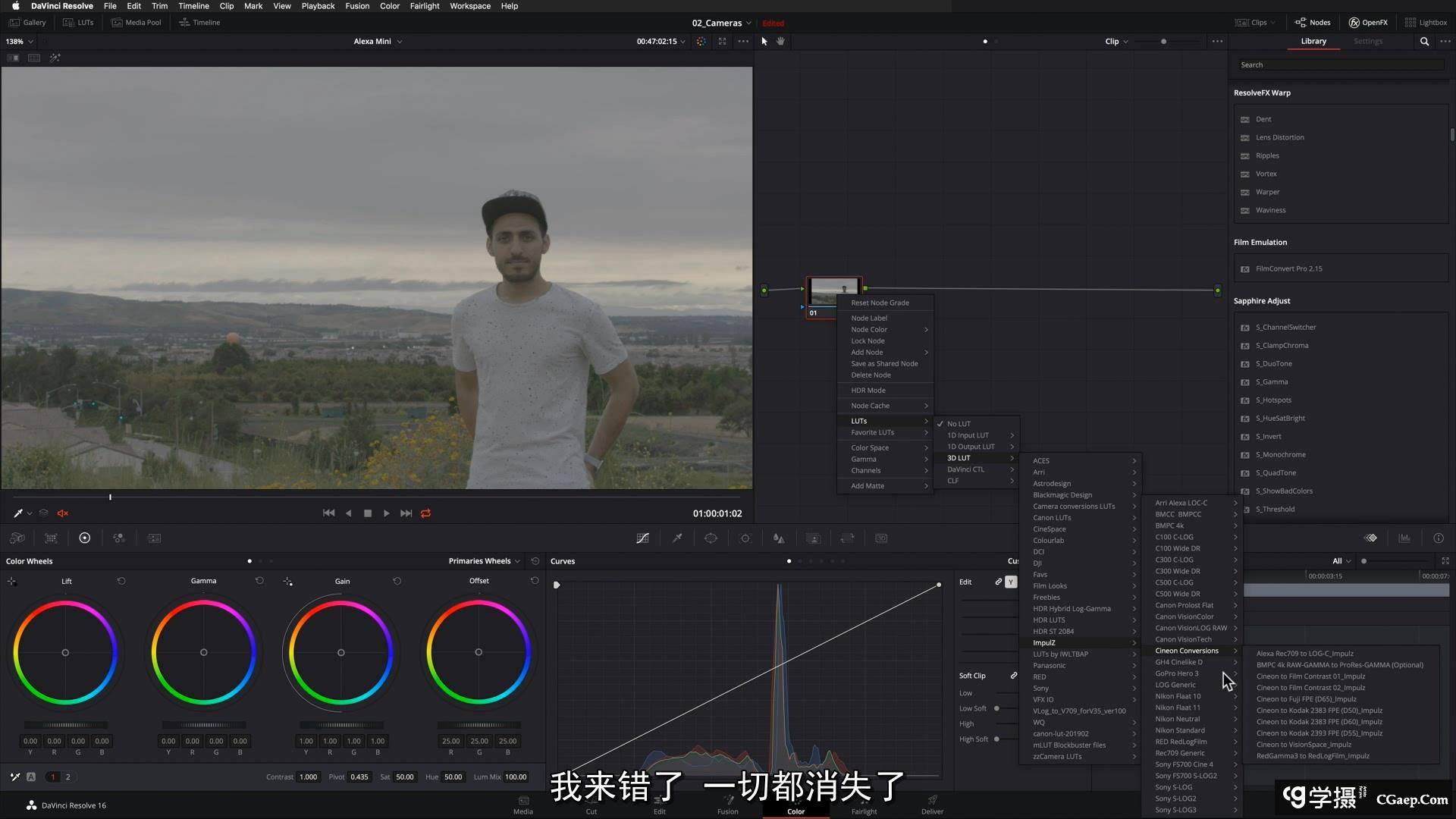Click the search magnifier in Library
The image size is (1456, 819).
point(1424,42)
